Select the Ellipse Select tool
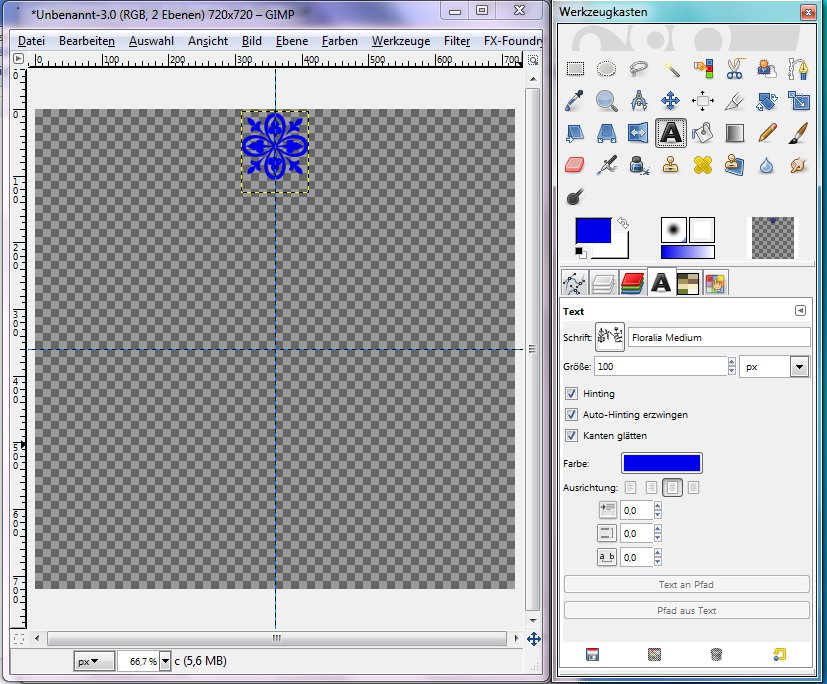Screen dimensions: 827x684 tap(607, 69)
